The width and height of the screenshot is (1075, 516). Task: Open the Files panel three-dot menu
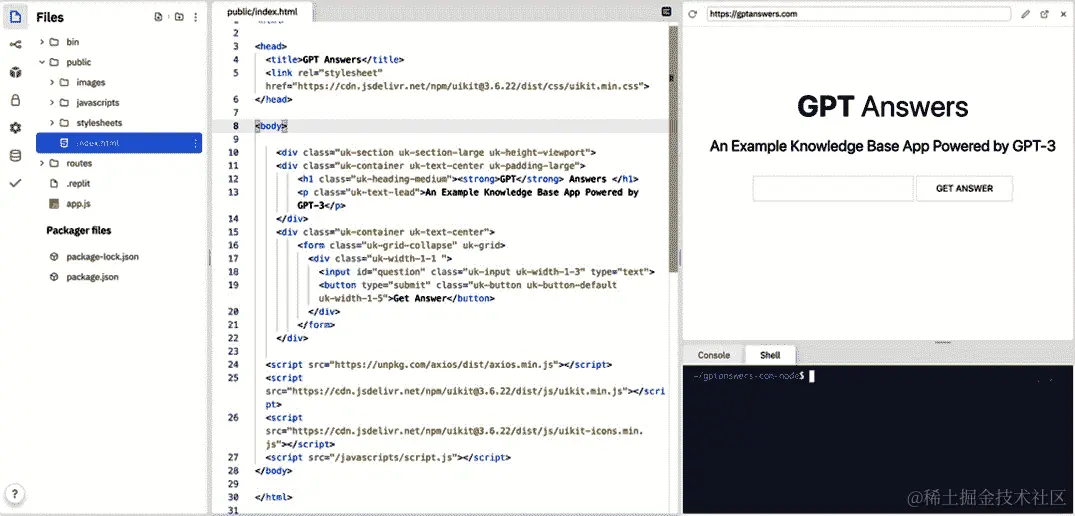[x=196, y=17]
